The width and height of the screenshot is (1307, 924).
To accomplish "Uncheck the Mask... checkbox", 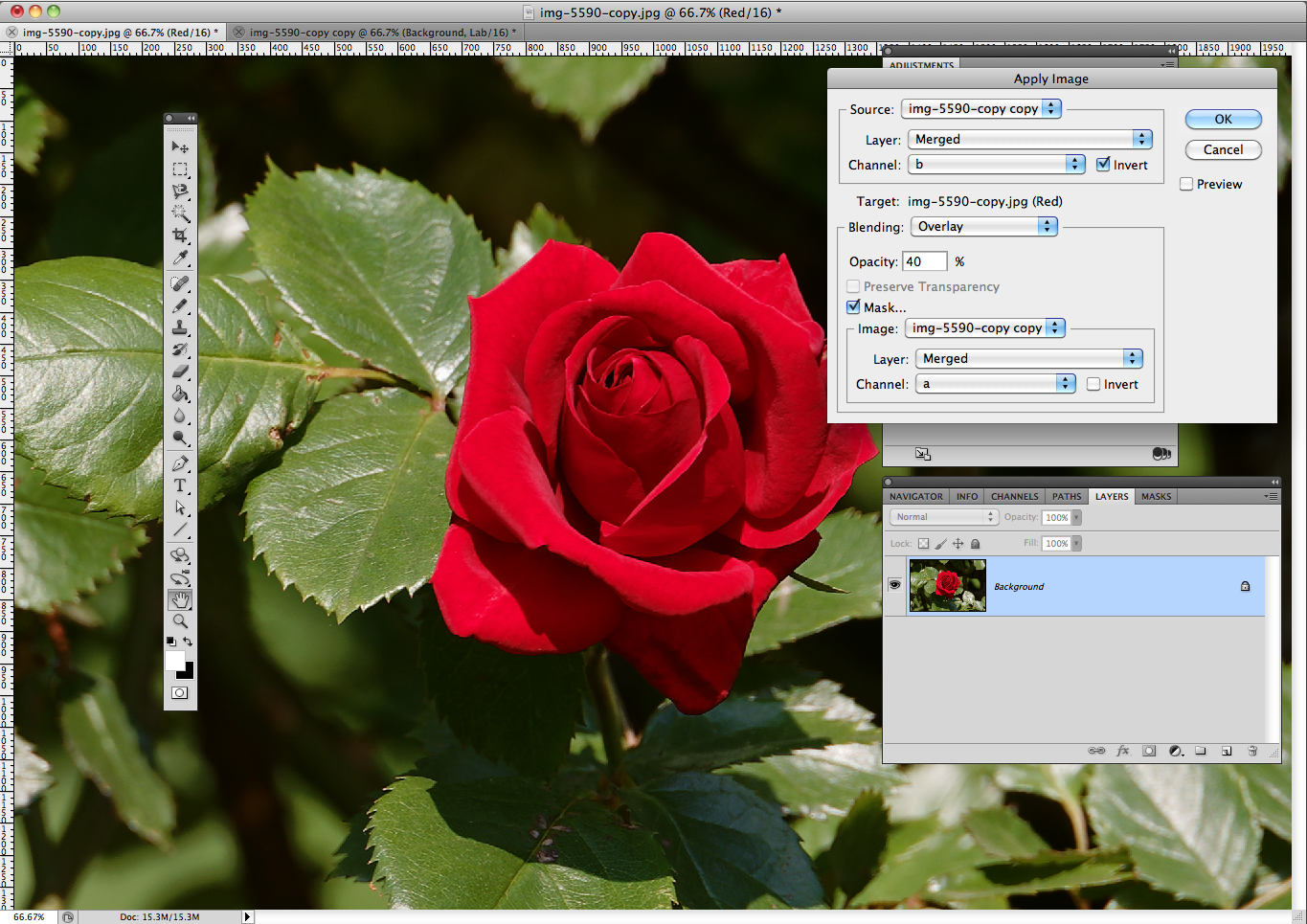I will [853, 307].
